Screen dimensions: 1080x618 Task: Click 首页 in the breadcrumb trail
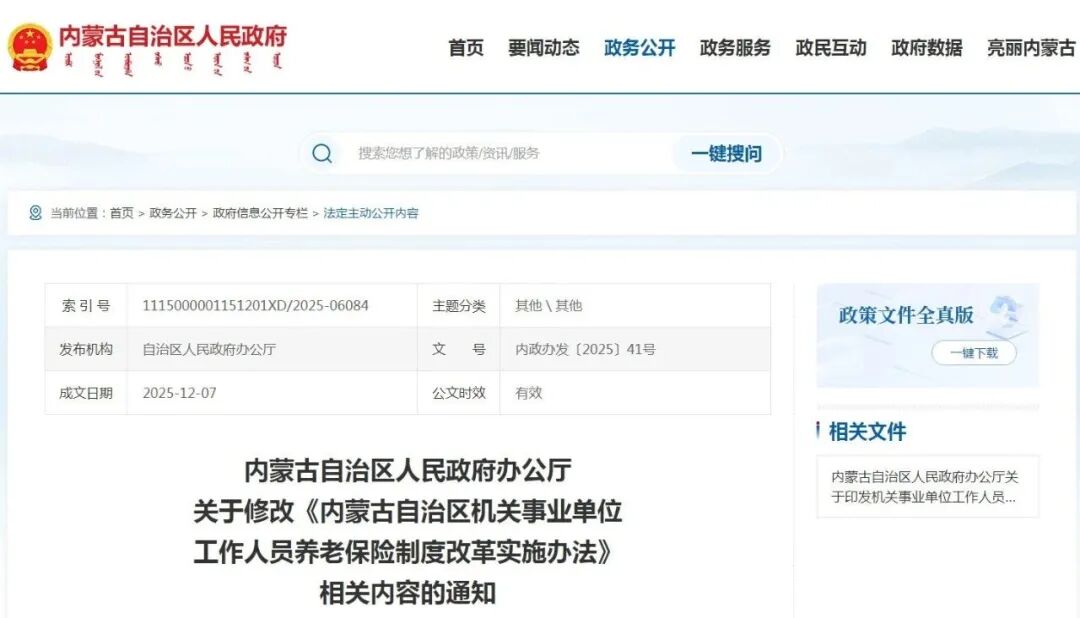tap(121, 213)
